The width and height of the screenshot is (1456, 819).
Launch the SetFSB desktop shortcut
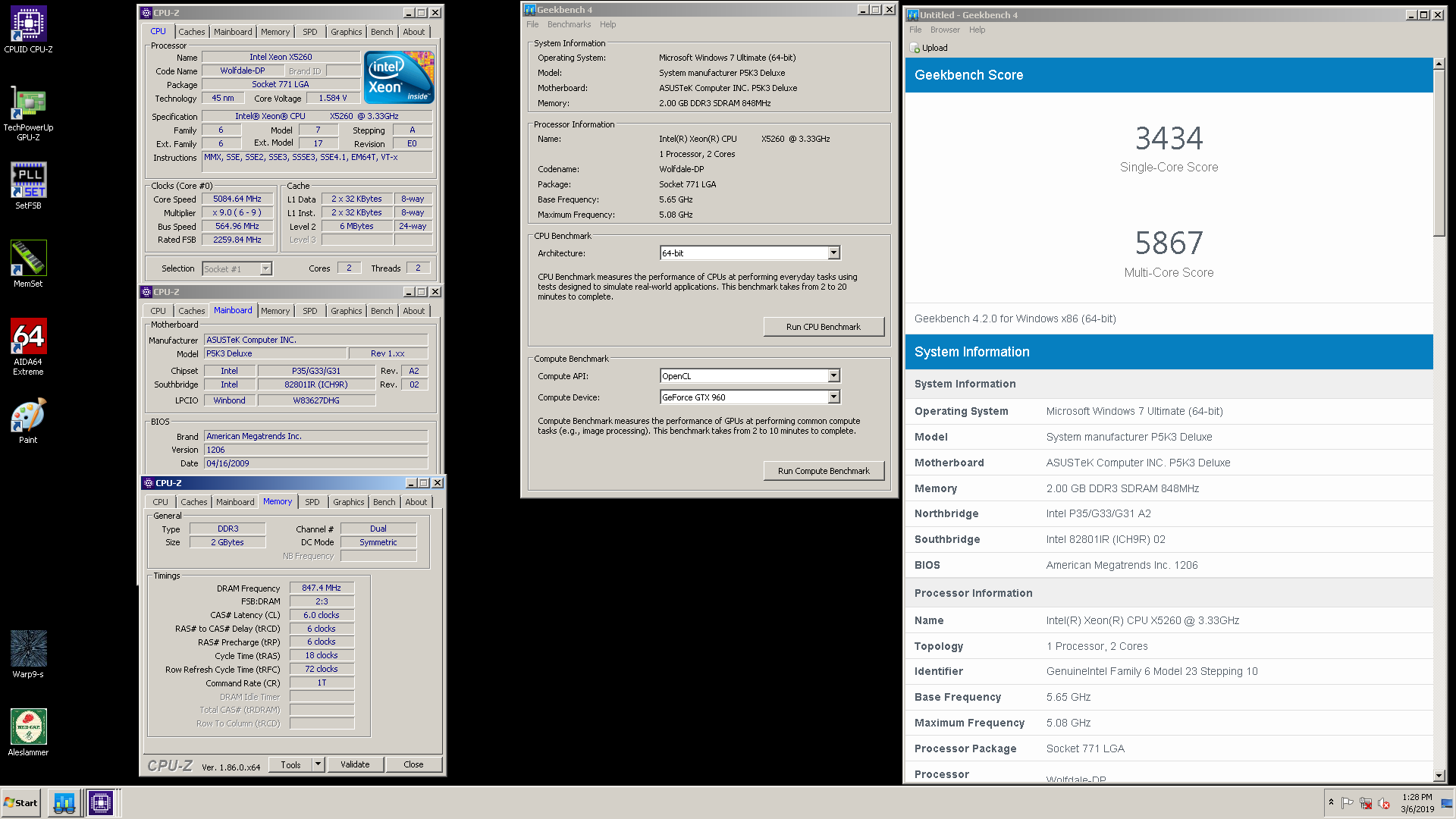click(x=28, y=185)
